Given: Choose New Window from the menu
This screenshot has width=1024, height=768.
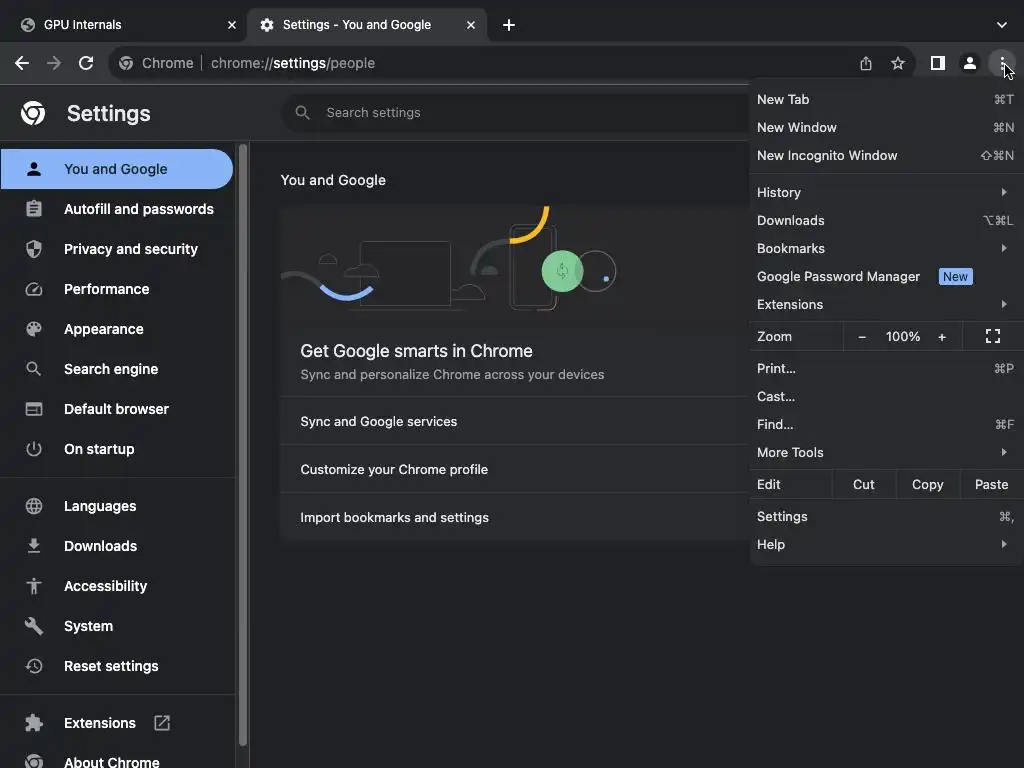Looking at the screenshot, I should (886, 127).
